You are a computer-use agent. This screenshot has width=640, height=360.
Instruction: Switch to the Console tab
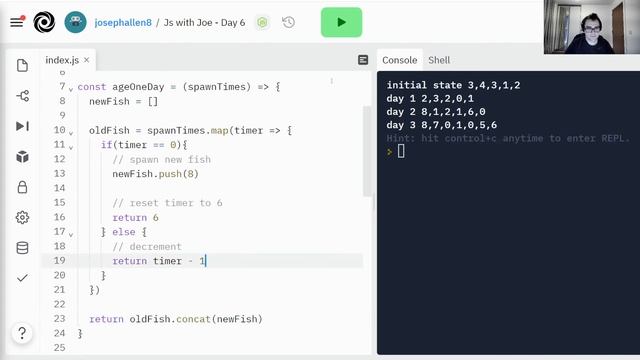coord(400,60)
